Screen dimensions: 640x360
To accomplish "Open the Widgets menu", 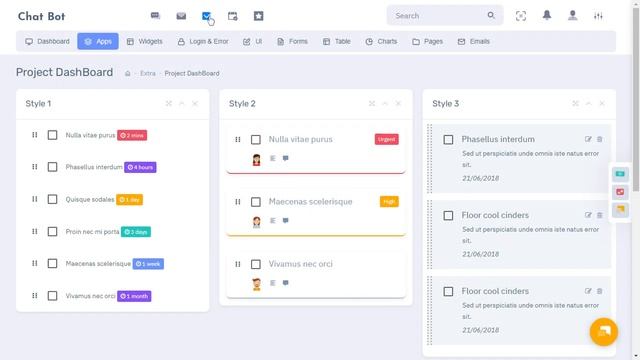I will point(144,41).
